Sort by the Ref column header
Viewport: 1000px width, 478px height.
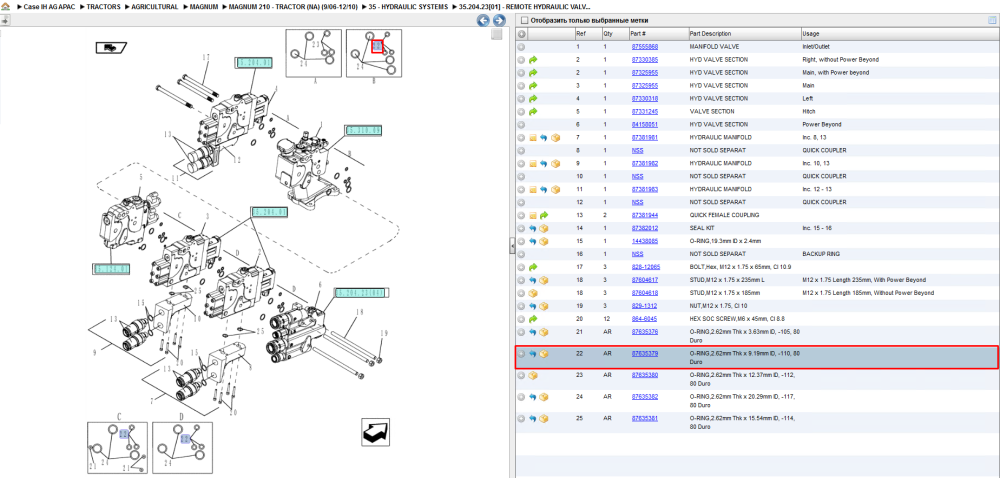click(580, 34)
